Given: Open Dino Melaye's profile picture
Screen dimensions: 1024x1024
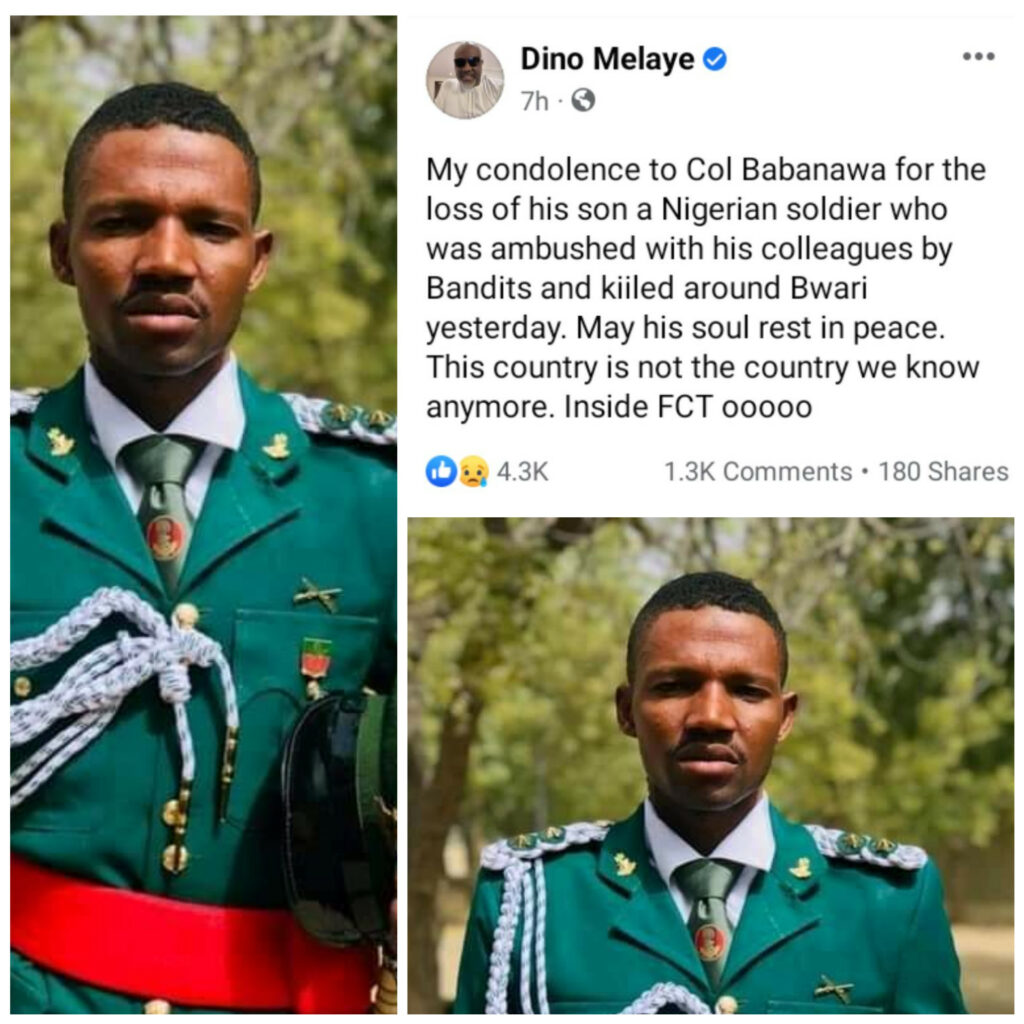Looking at the screenshot, I should [x=464, y=80].
